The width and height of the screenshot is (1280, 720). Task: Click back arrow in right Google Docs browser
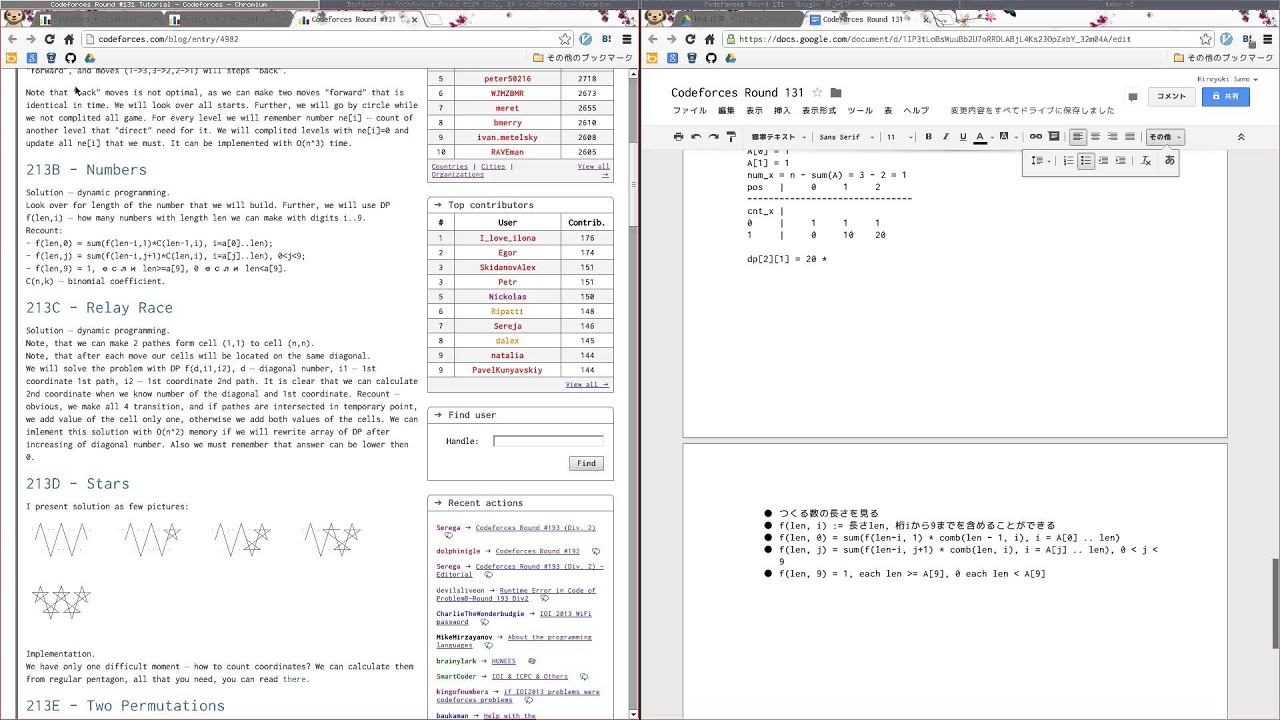(652, 39)
